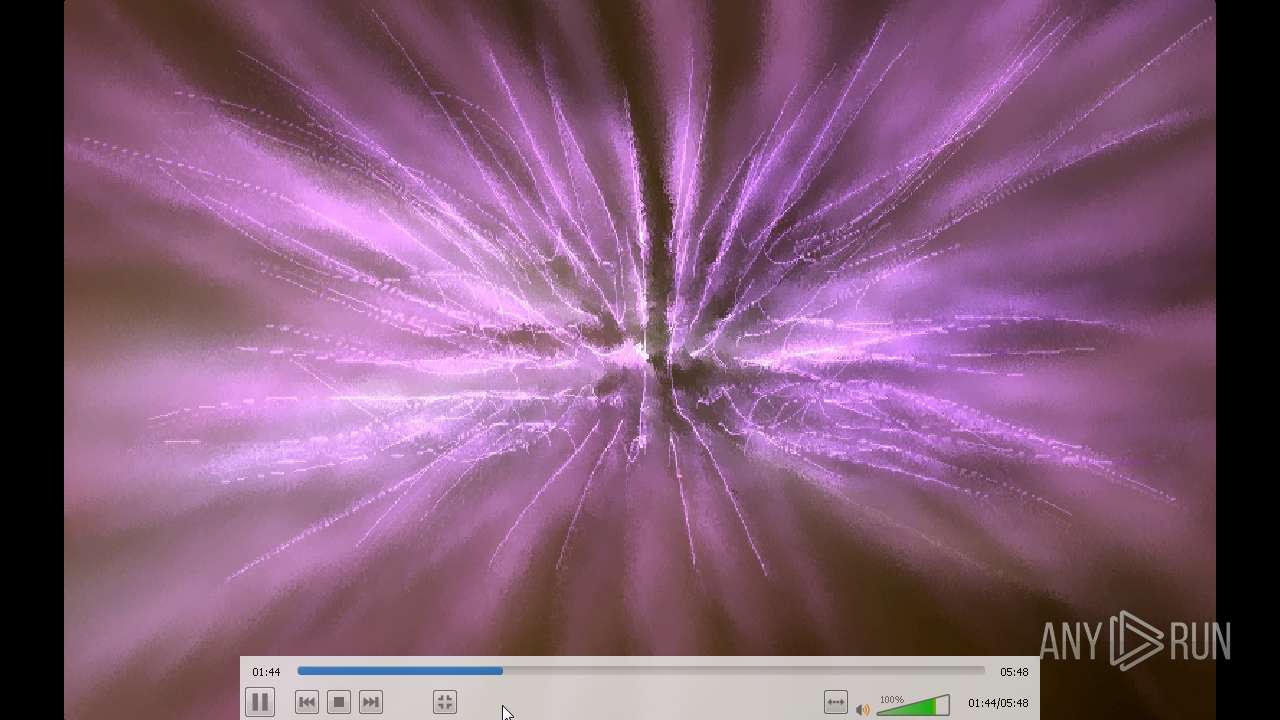Screen dimensions: 1280x720
Task: Skip to the next media item
Action: 371,703
